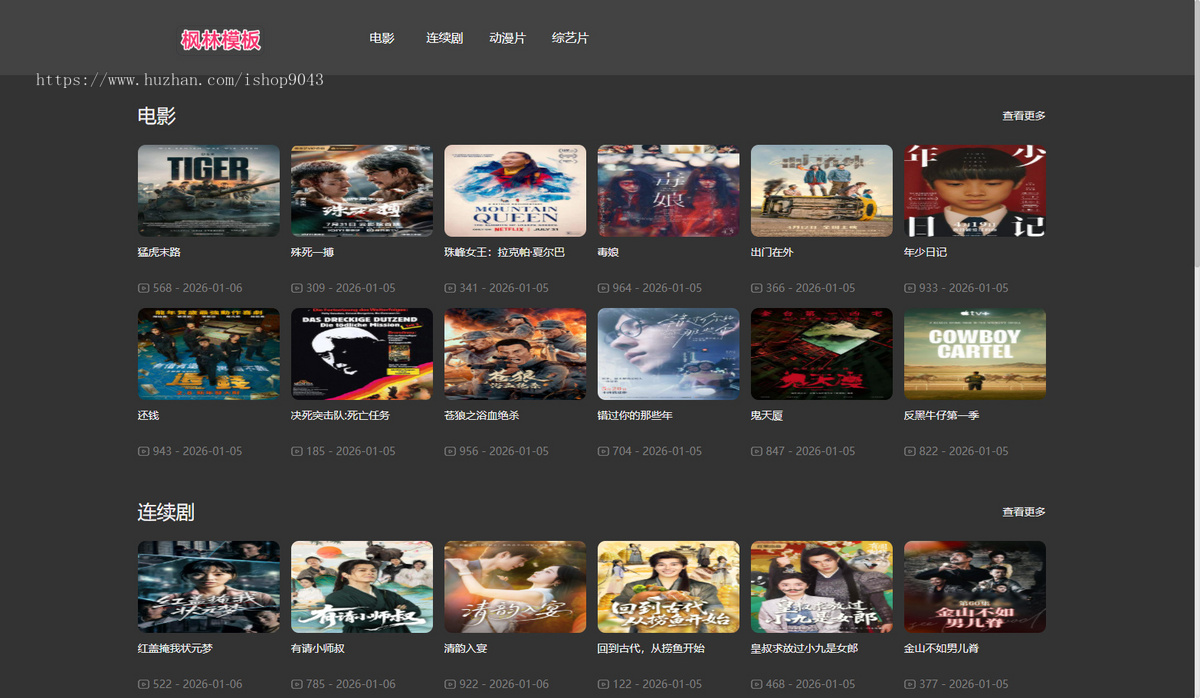Open the 错过你的那些年 poster thumbnail
The width and height of the screenshot is (1200, 698).
669,354
